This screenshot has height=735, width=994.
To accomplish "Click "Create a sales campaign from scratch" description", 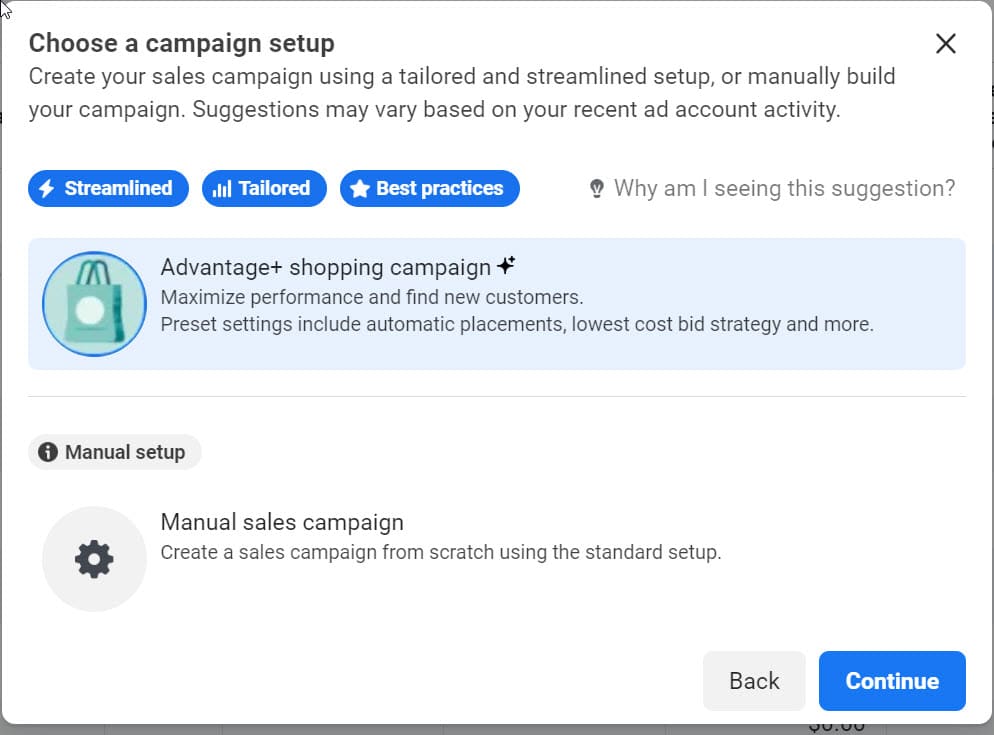I will tap(440, 552).
